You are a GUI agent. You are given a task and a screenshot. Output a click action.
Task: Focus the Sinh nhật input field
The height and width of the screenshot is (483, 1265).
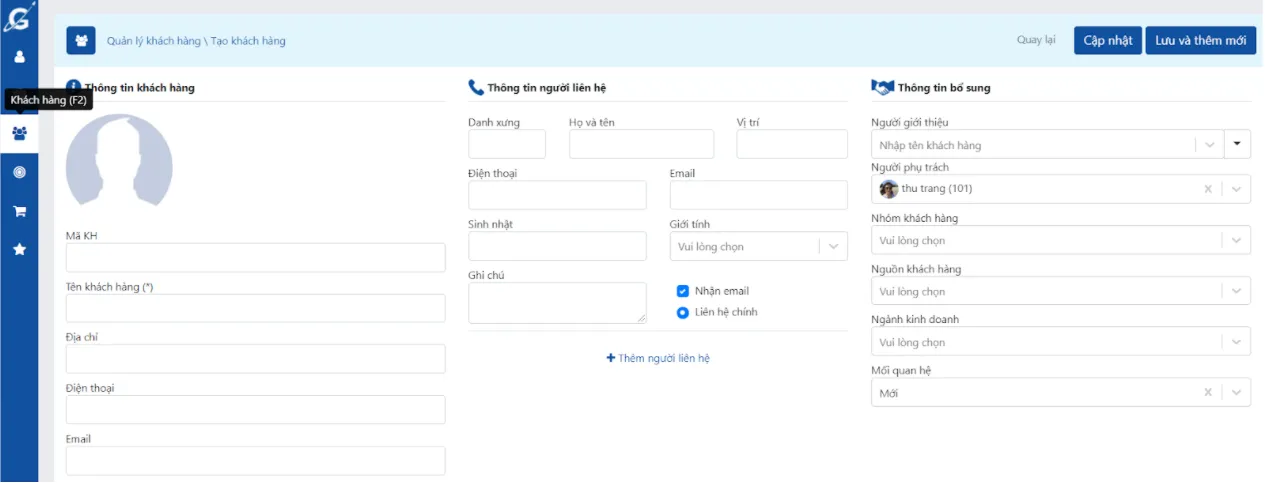[557, 246]
